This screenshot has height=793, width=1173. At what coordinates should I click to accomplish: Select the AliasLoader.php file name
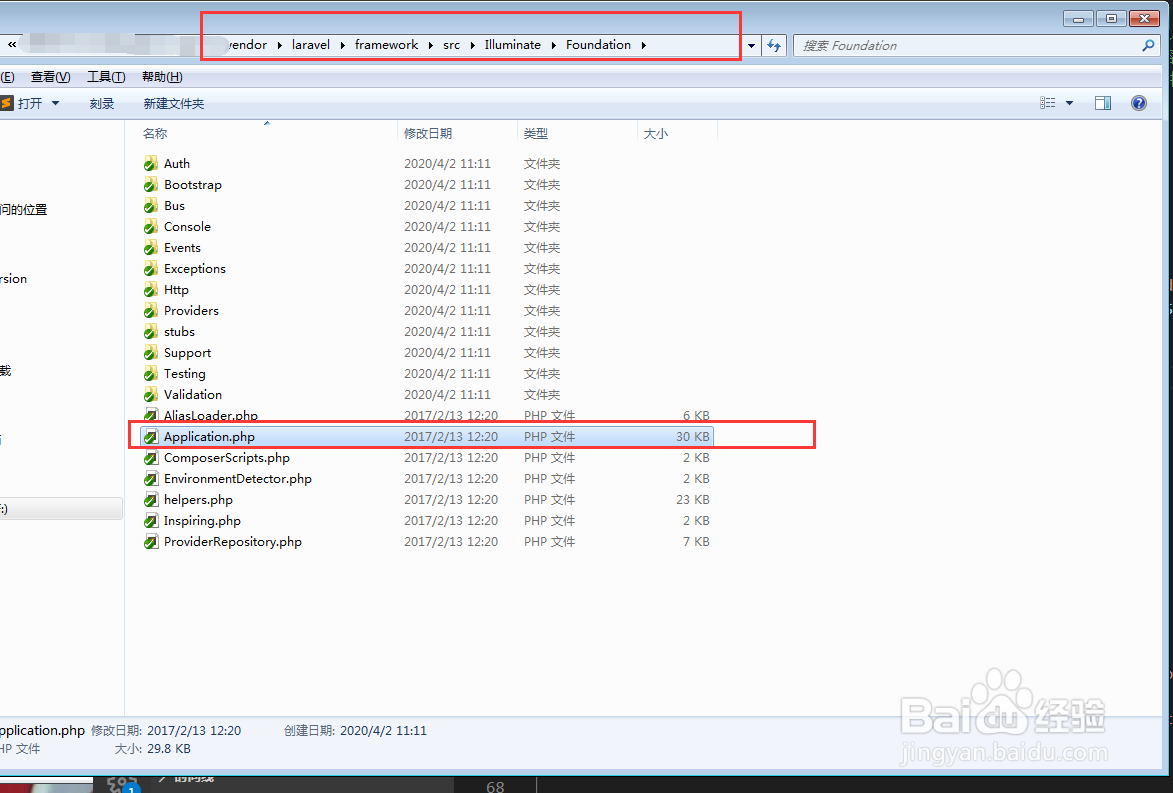pyautogui.click(x=211, y=415)
